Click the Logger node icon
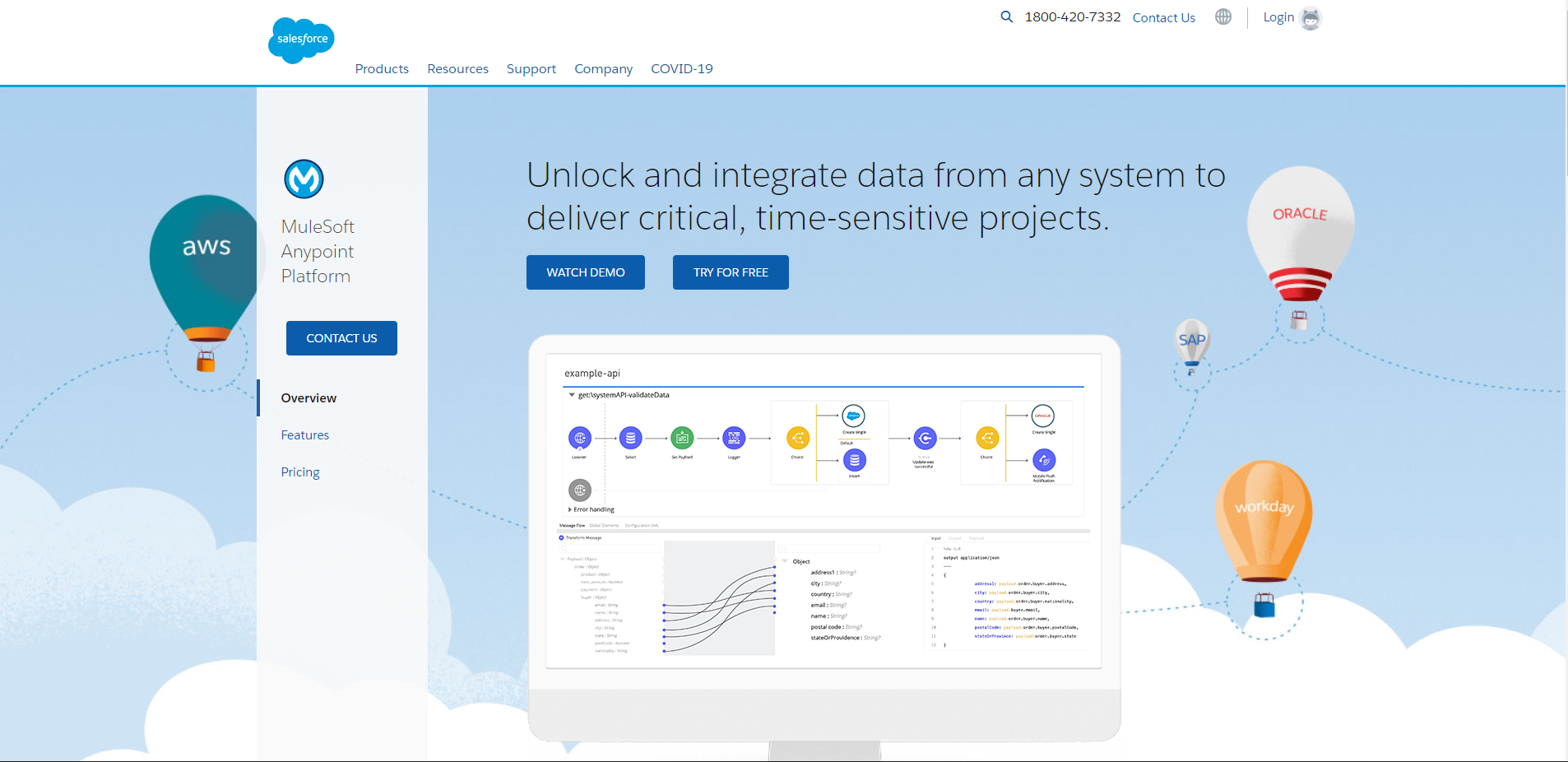Screen dimensions: 1568x762 734,438
